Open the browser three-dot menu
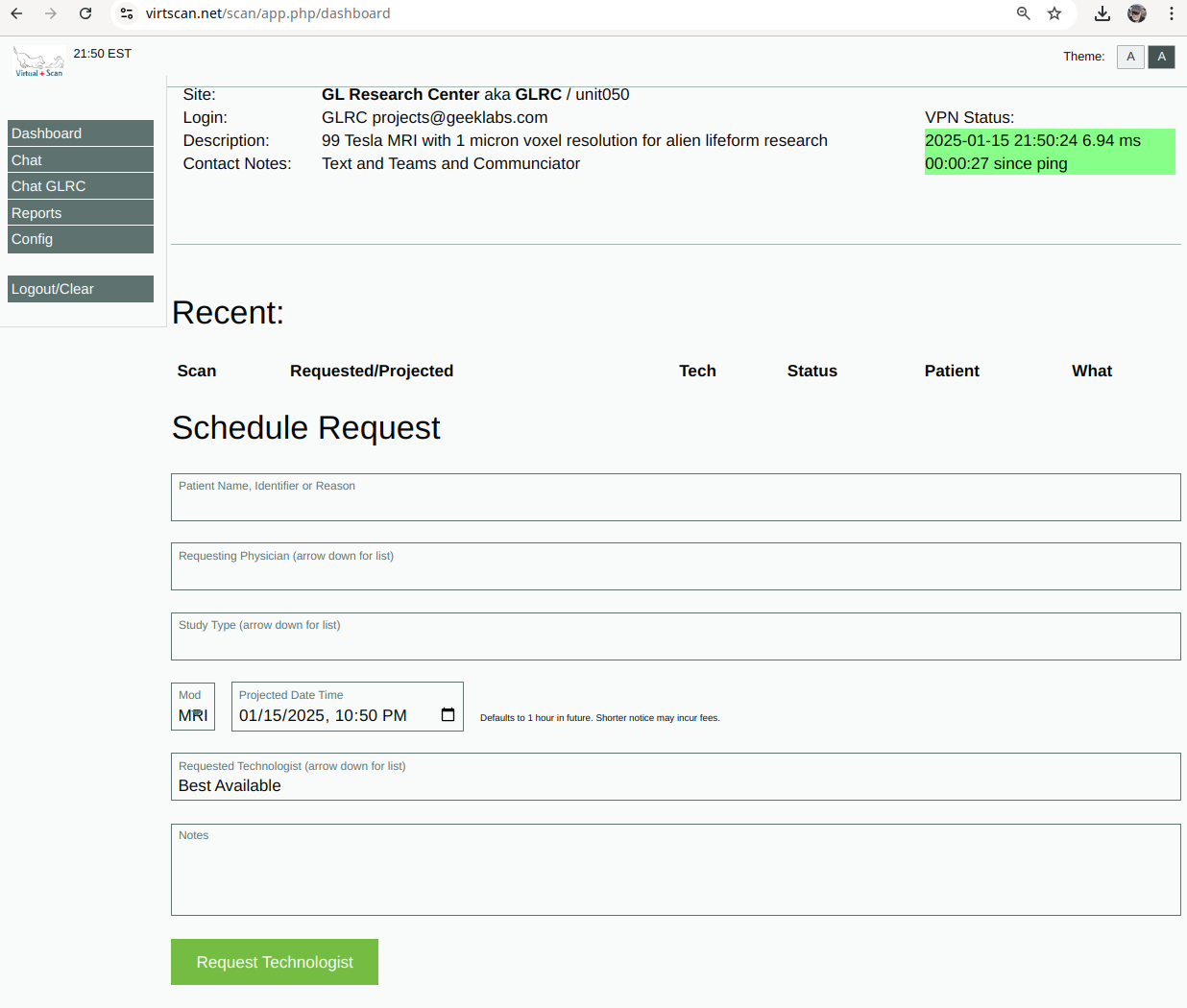Screen dimensions: 1187x1008 point(1172,13)
